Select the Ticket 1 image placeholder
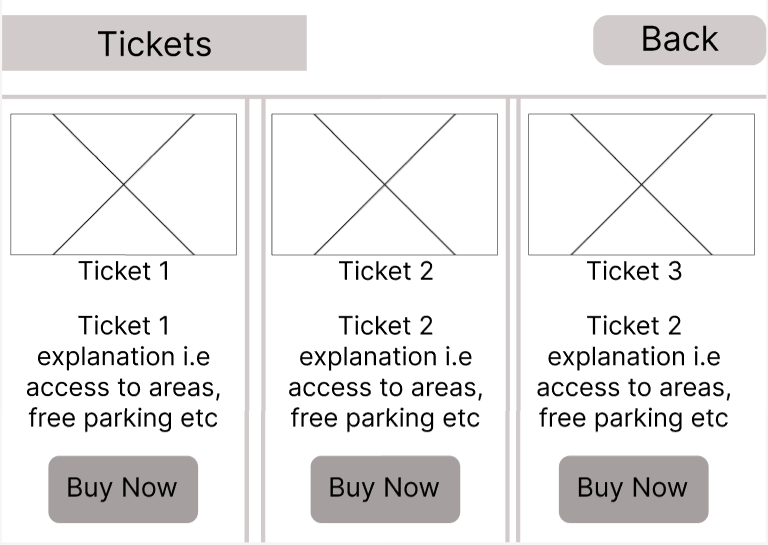Screen dimensions: 768x545 [x=123, y=184]
